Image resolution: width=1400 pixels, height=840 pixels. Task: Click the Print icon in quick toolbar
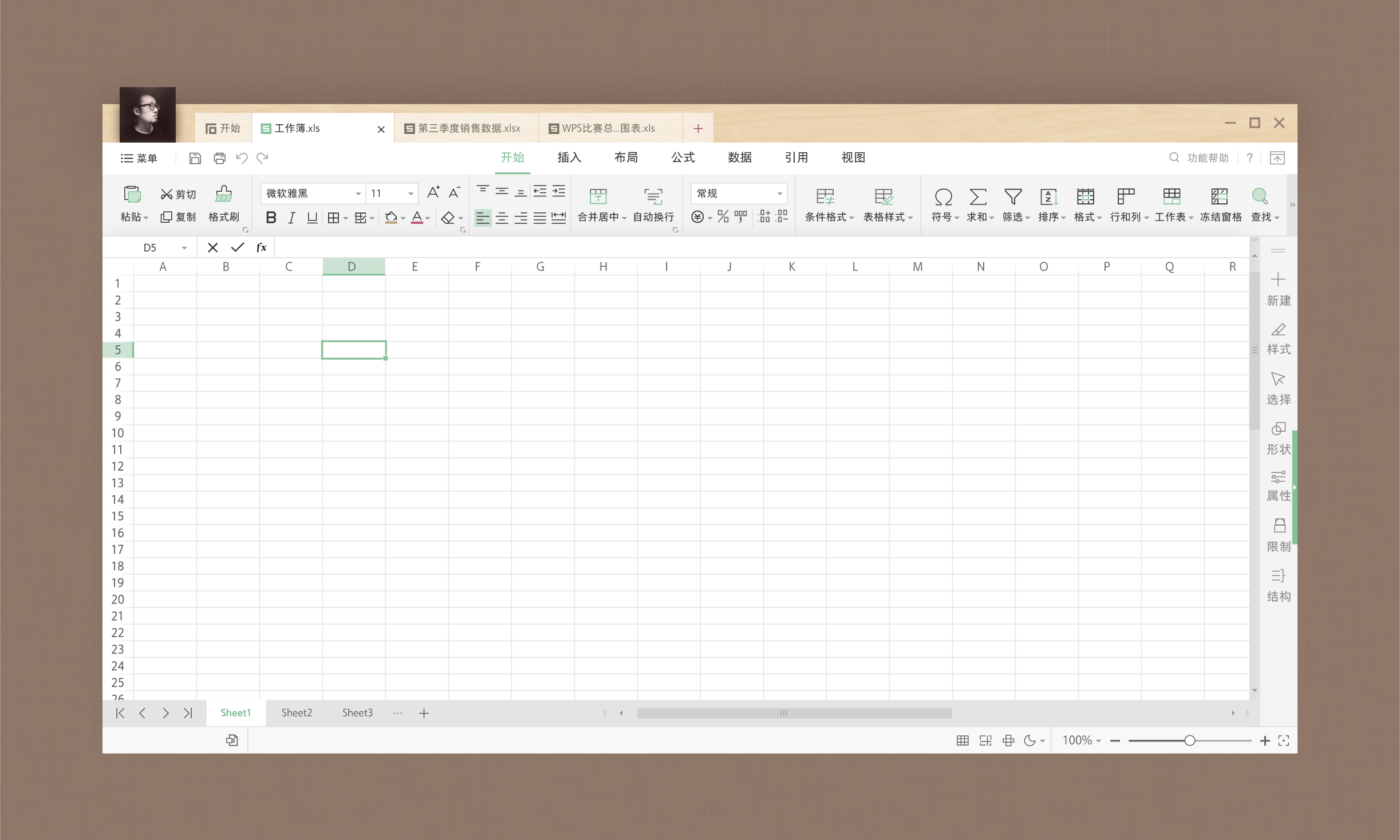219,158
